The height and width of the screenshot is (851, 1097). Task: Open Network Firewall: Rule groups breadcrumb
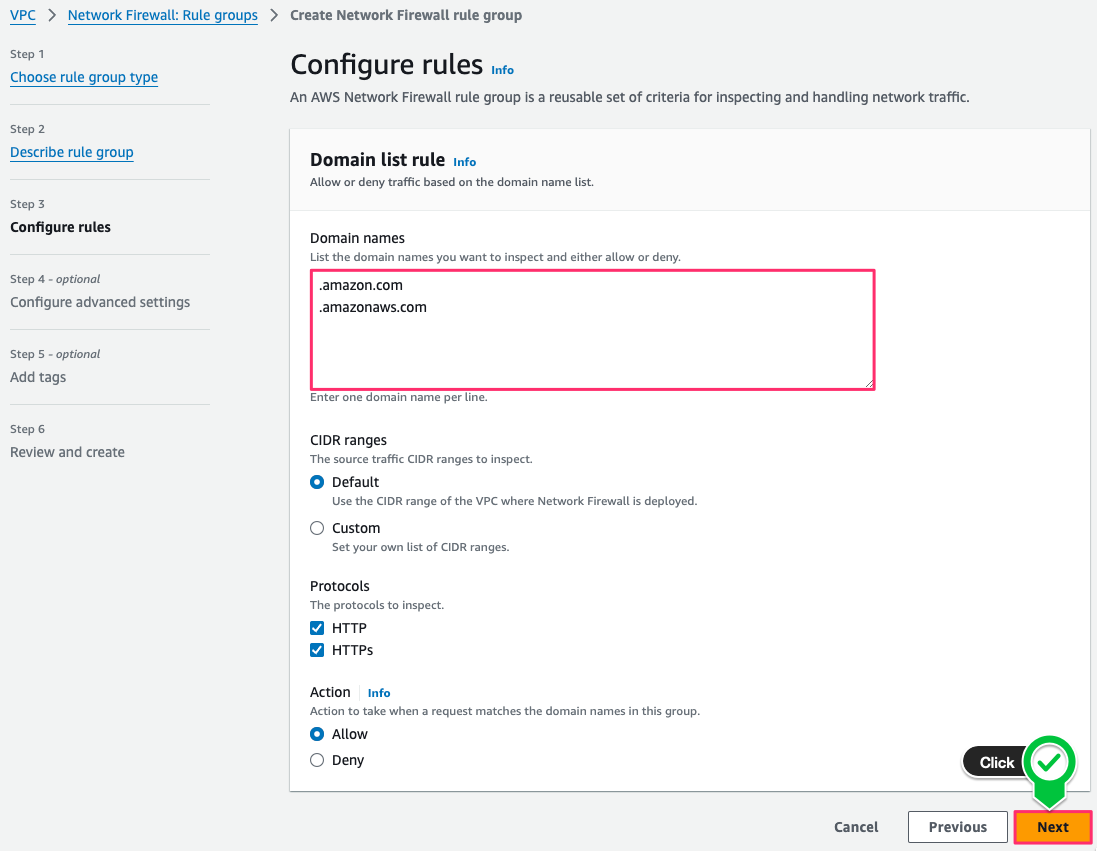pos(162,15)
